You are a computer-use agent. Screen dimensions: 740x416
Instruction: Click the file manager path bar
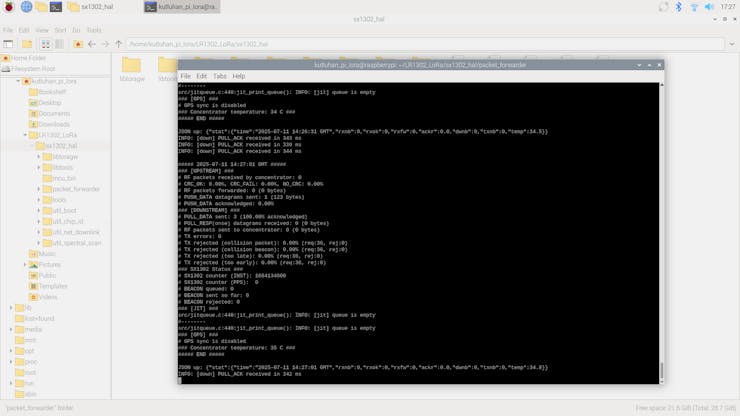[425, 44]
